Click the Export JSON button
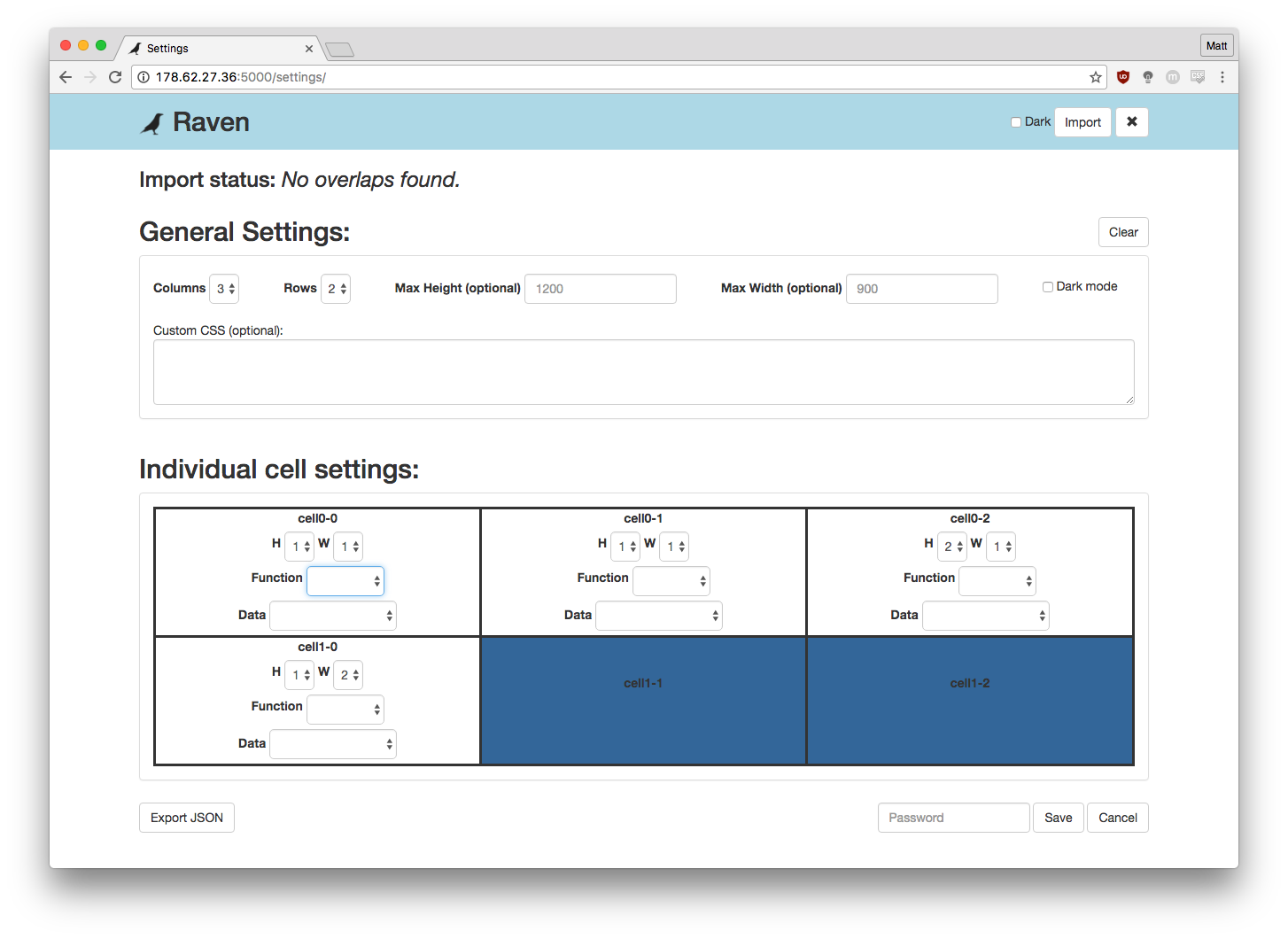The width and height of the screenshot is (1288, 939). coord(187,818)
